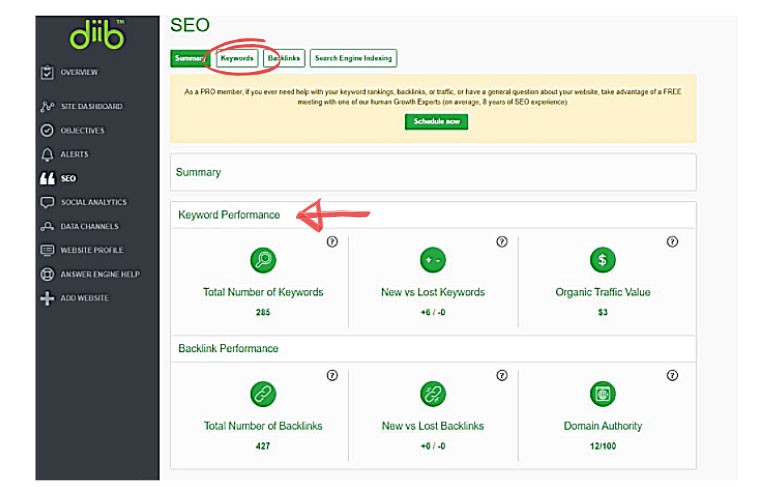This screenshot has height=487, width=773.
Task: Click the Site Dashboard graph icon
Action: 47,106
